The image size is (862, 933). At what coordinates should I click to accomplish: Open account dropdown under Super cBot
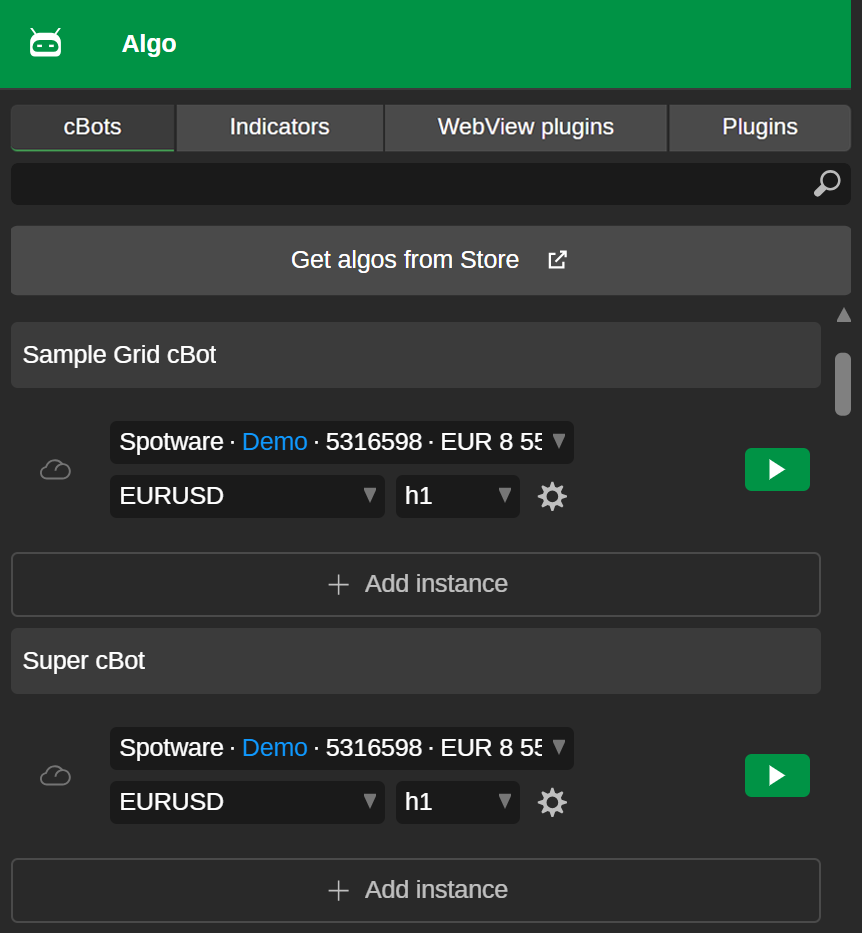tap(341, 748)
